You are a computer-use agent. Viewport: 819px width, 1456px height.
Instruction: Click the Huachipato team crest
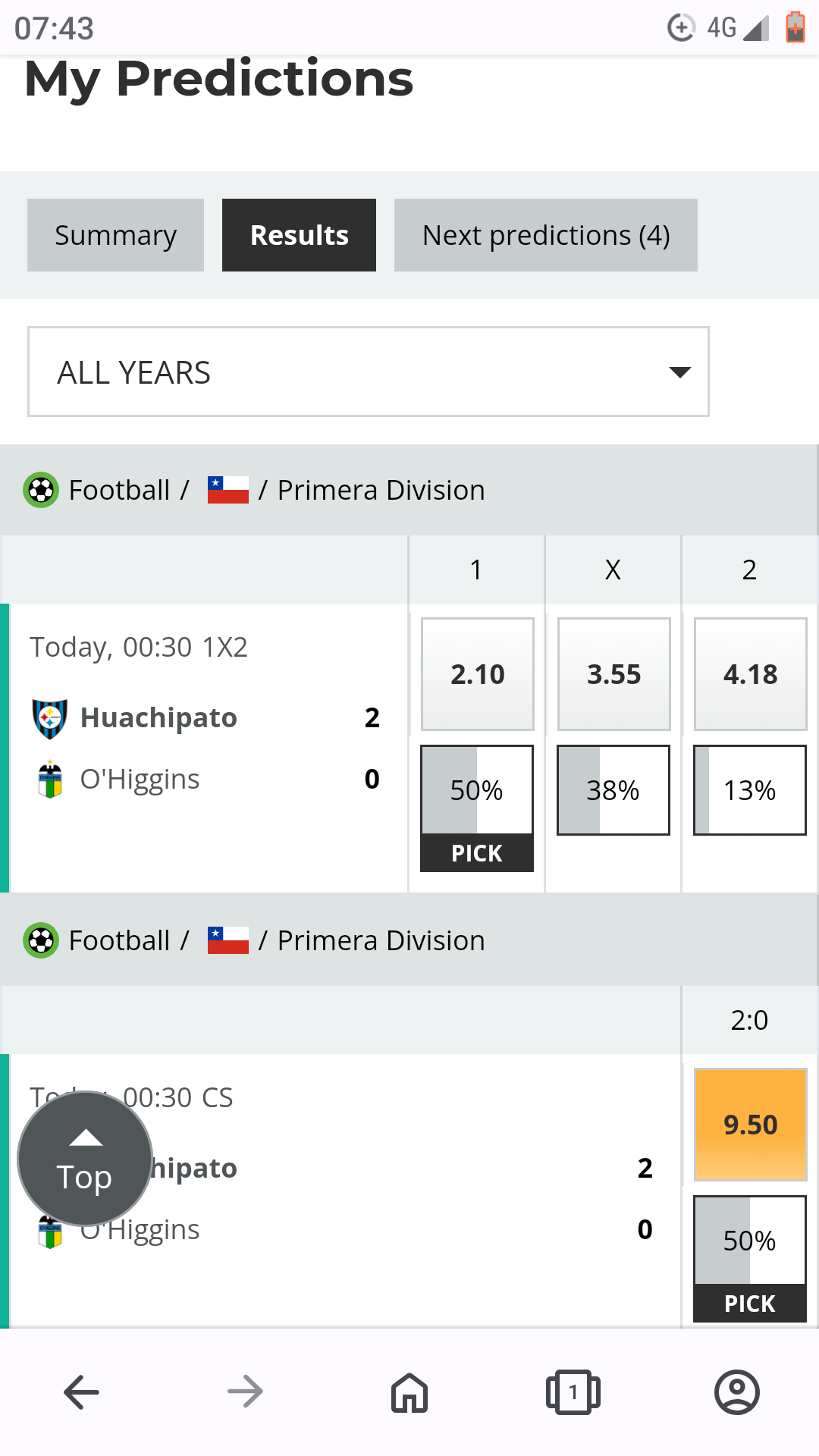[50, 718]
